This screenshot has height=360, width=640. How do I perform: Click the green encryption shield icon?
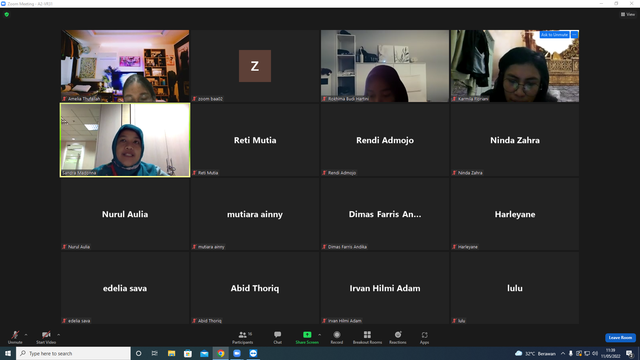tap(7, 14)
